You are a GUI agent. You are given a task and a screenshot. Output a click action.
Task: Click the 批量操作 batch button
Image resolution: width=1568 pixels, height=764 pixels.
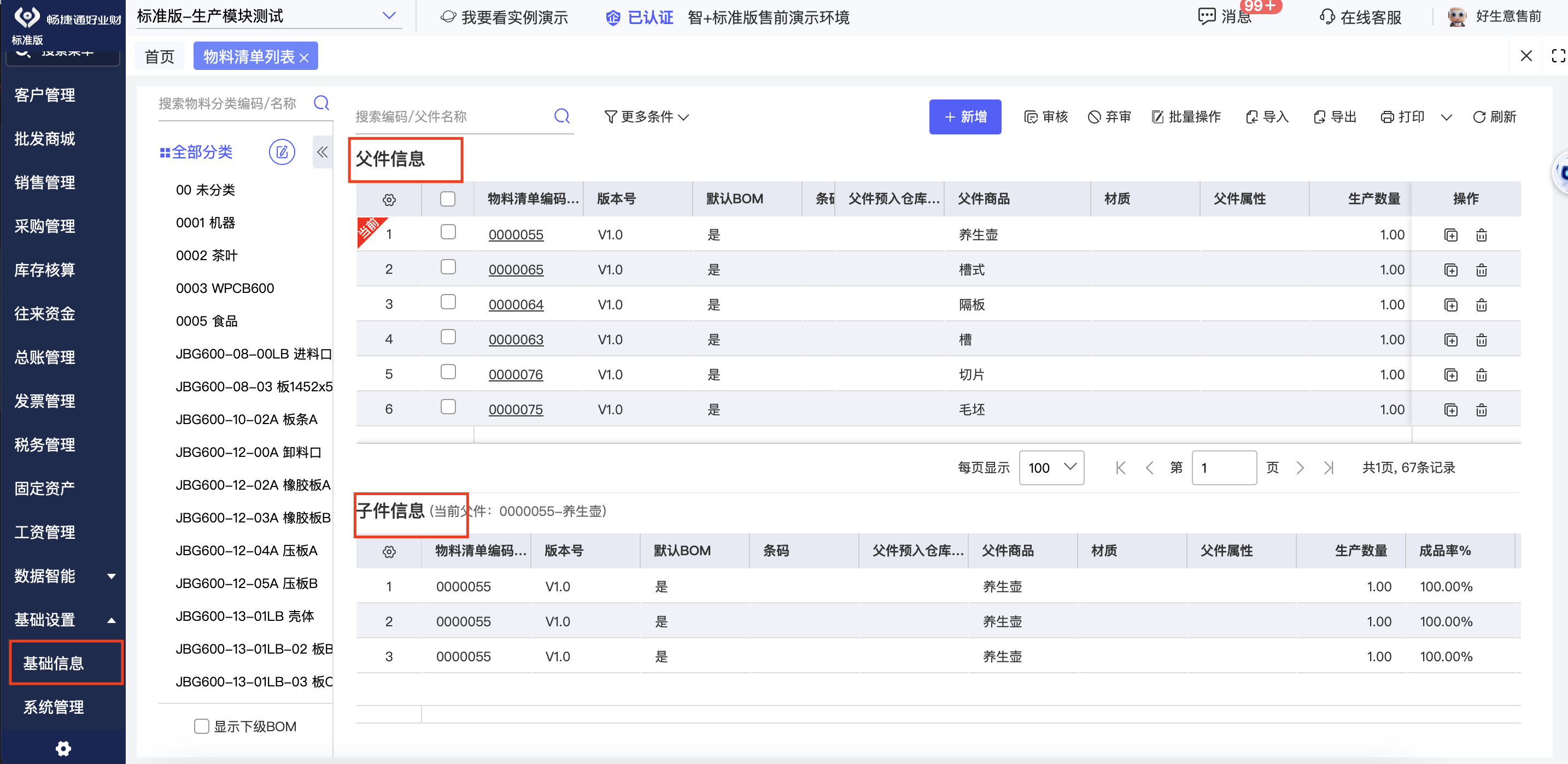tap(1186, 116)
